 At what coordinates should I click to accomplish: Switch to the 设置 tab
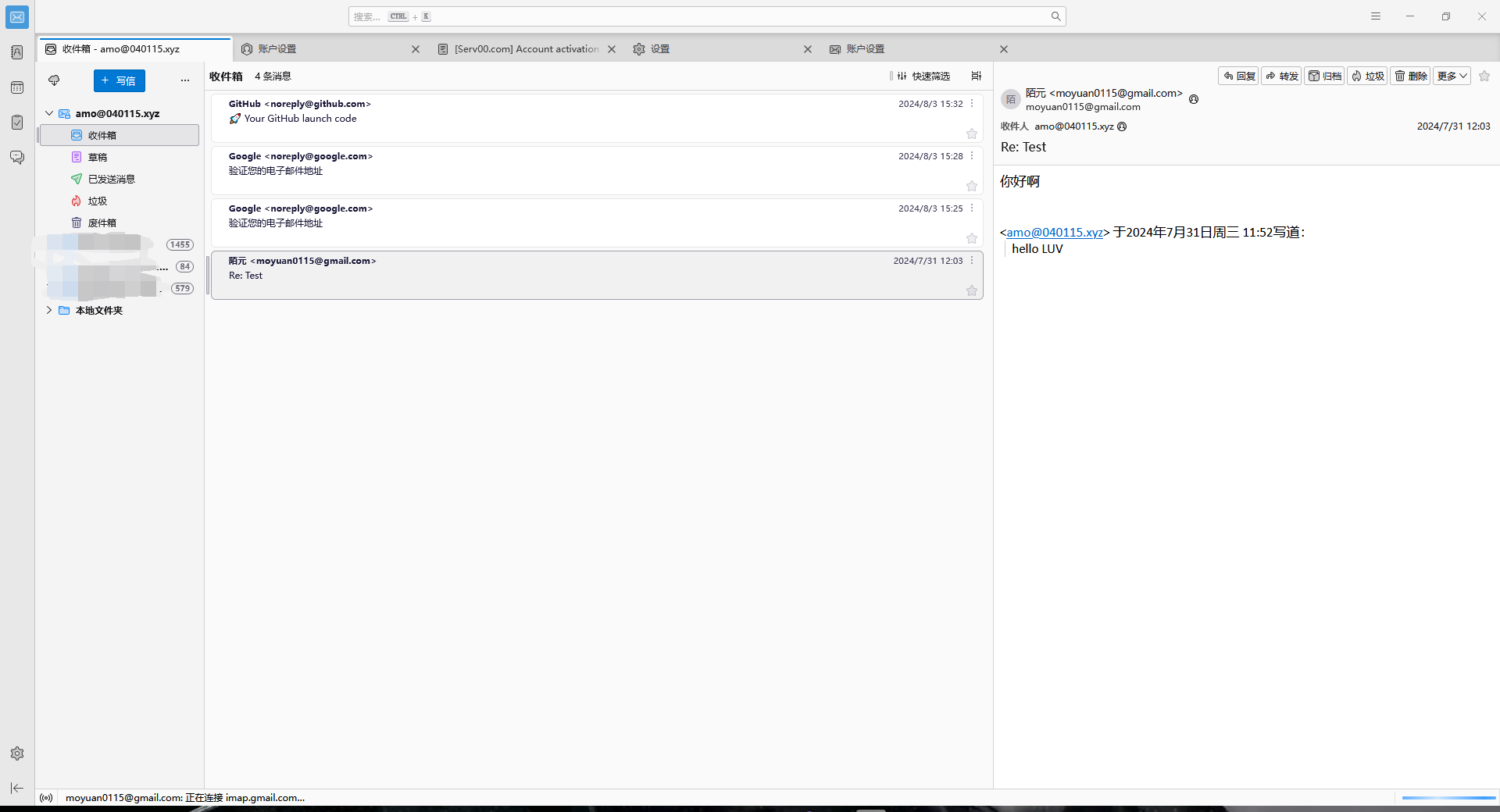[x=660, y=49]
